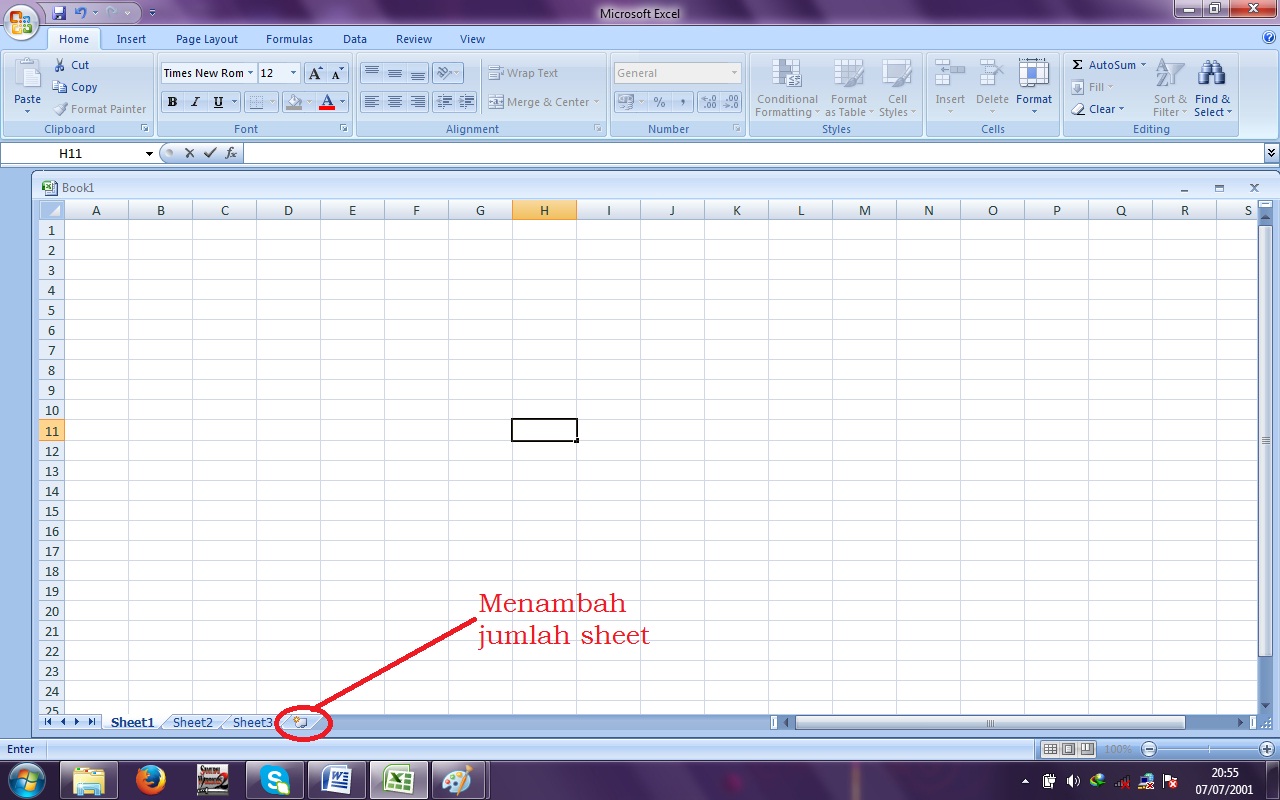
Task: Toggle underline formatting
Action: (x=218, y=102)
